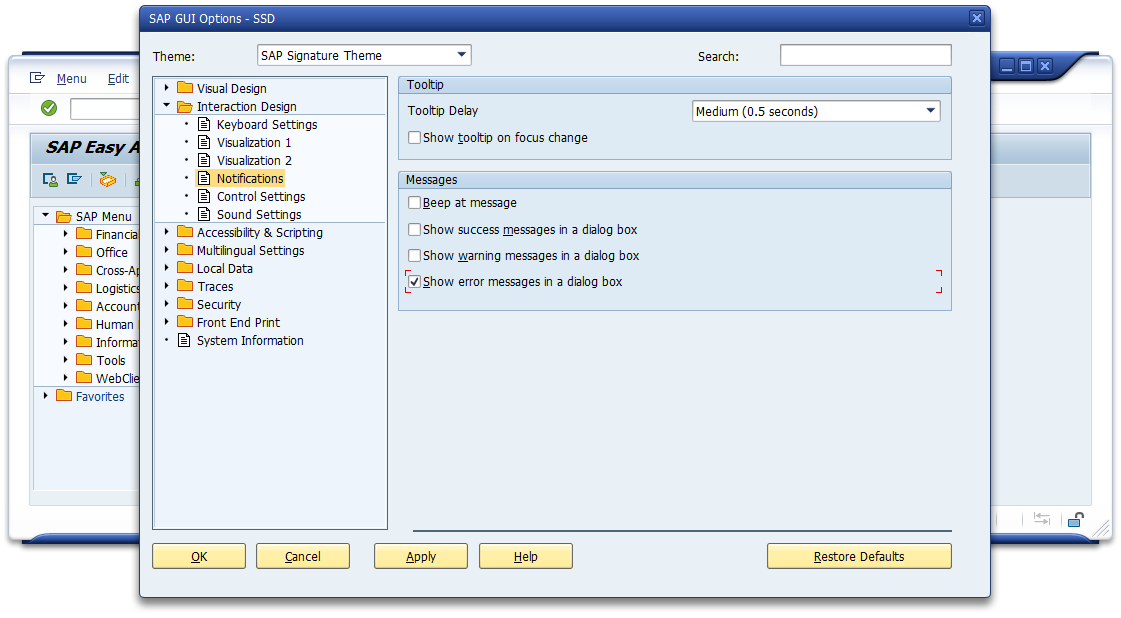The width and height of the screenshot is (1121, 618).
Task: Enable Beep at message checkbox
Action: [414, 202]
